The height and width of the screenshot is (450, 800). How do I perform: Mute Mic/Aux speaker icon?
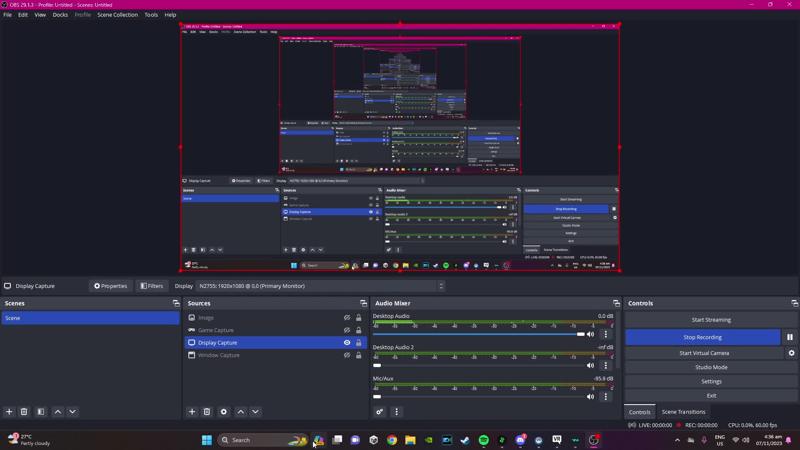[591, 396]
